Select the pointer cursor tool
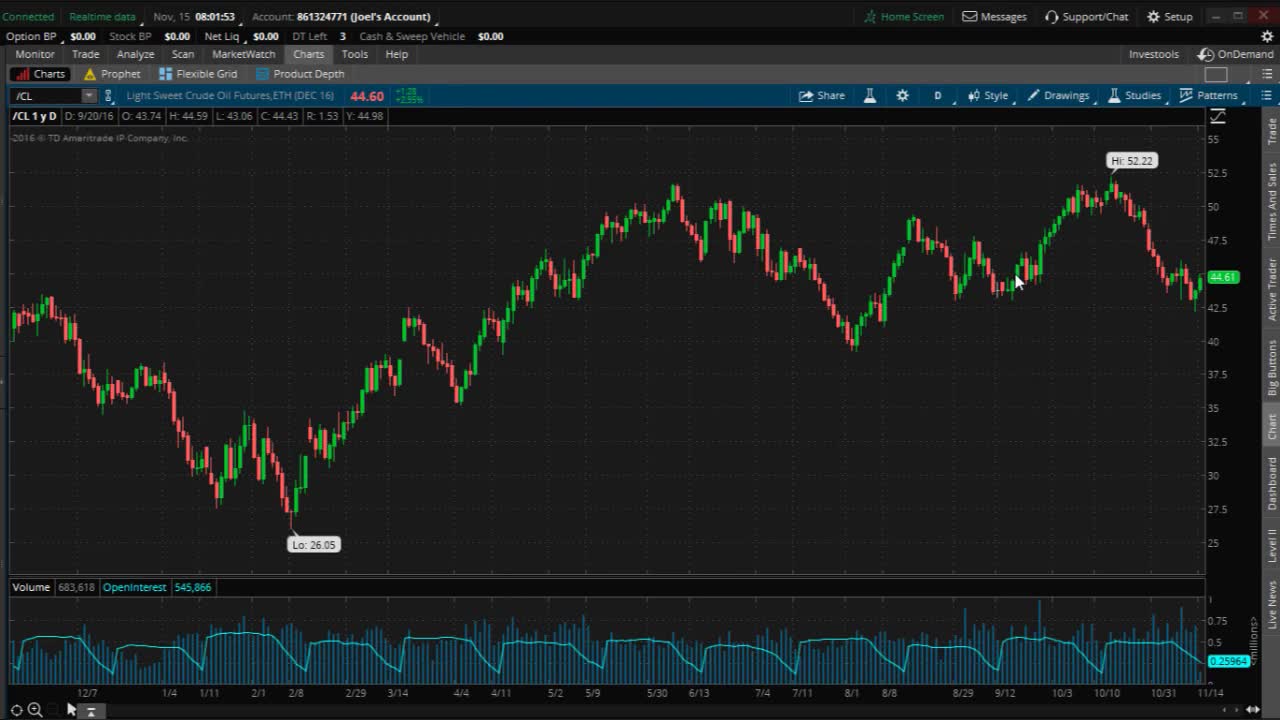This screenshot has width=1280, height=720. 71,709
